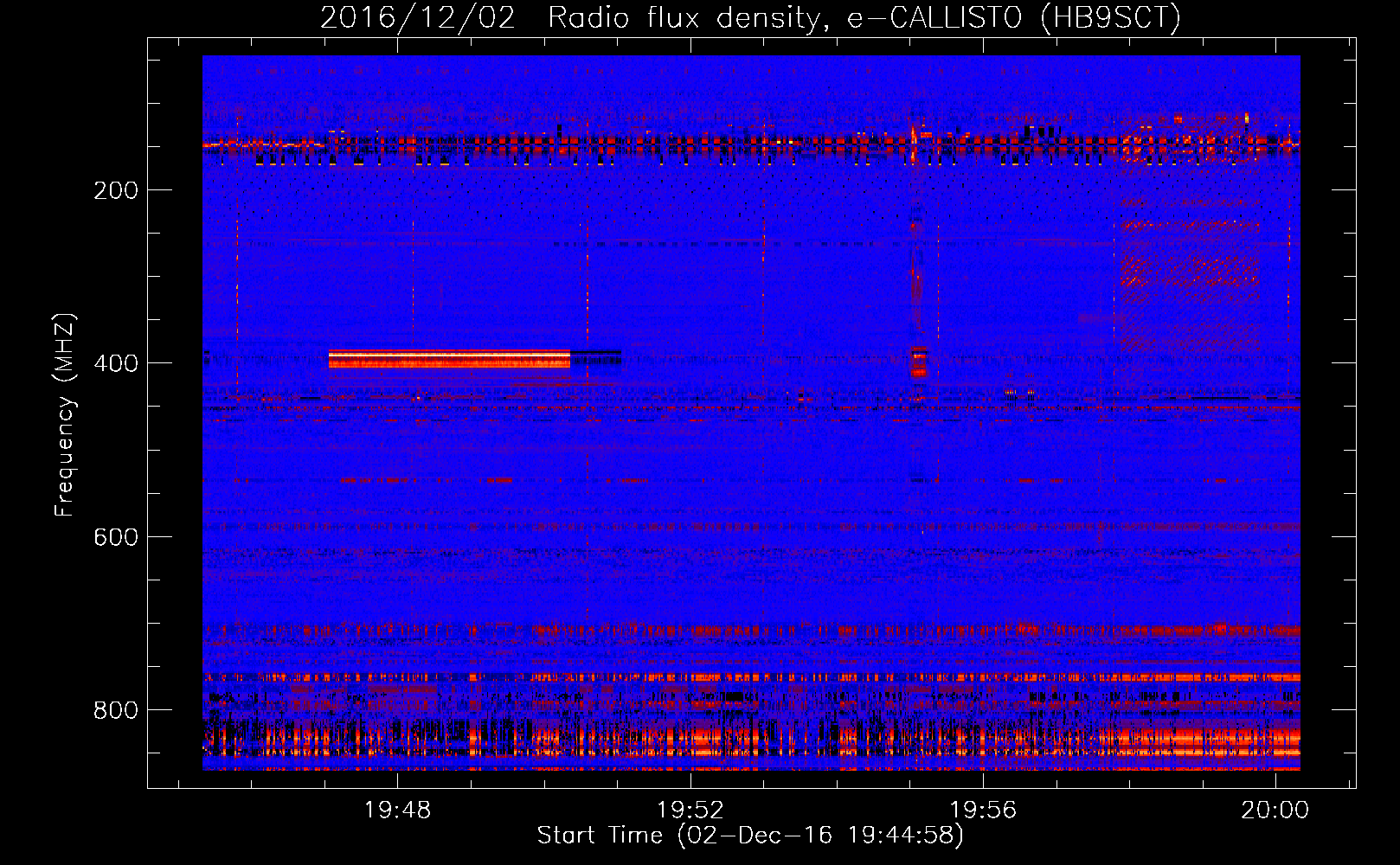Click the plot title '2016/12/02 Radio flux density'

750,17
